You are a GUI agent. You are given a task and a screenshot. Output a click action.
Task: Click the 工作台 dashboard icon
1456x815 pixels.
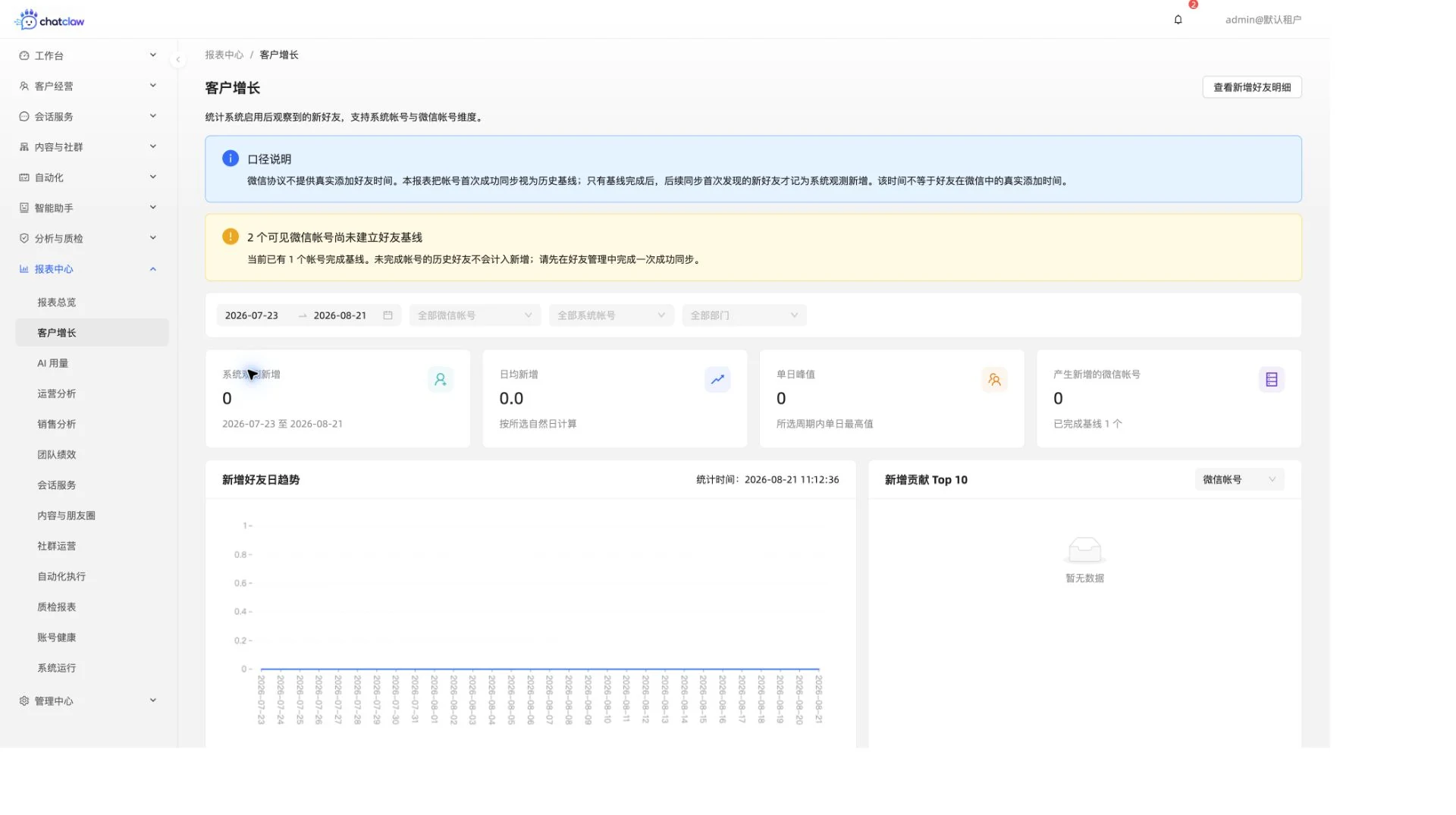click(x=24, y=55)
